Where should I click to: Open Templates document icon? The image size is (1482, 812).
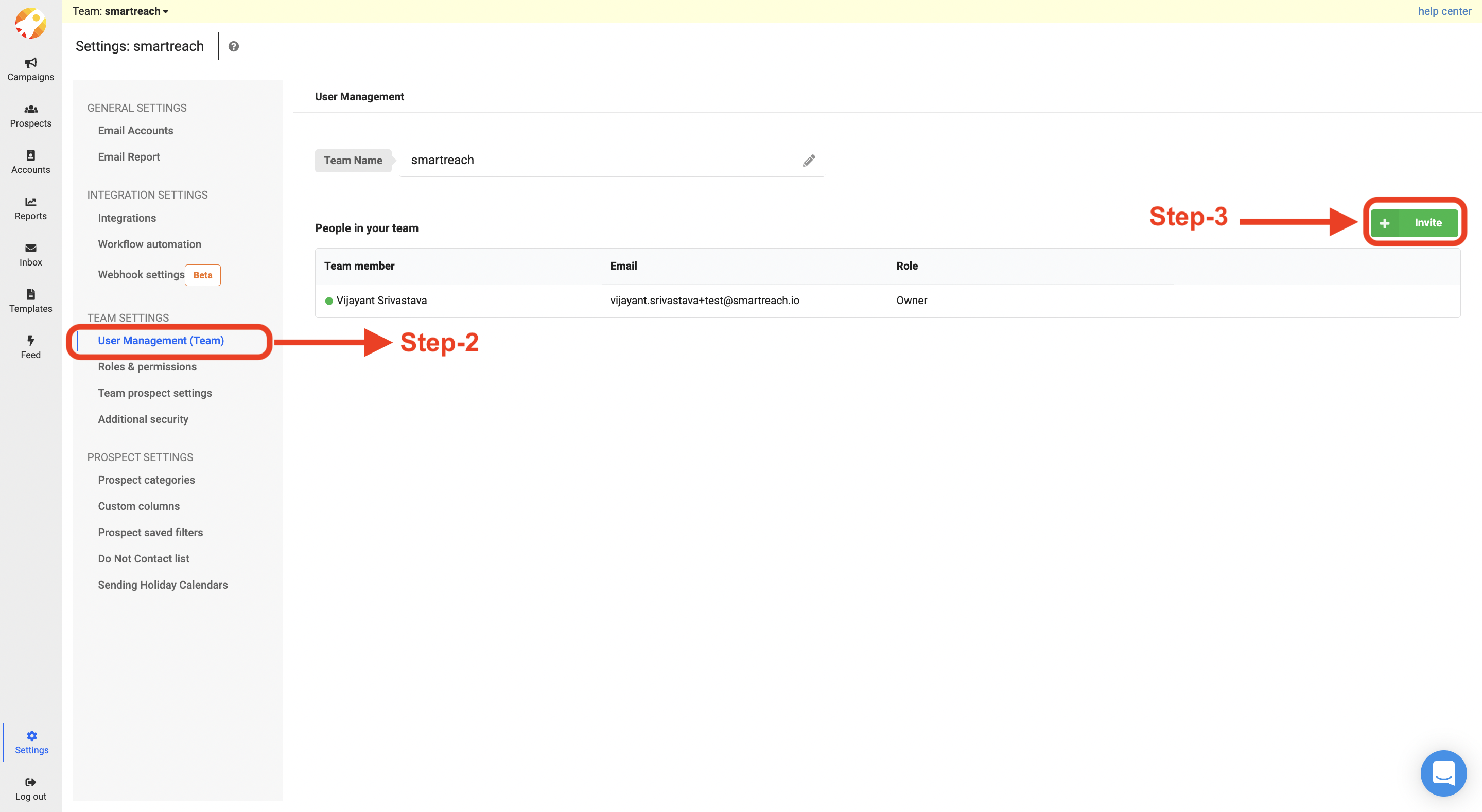click(x=30, y=294)
